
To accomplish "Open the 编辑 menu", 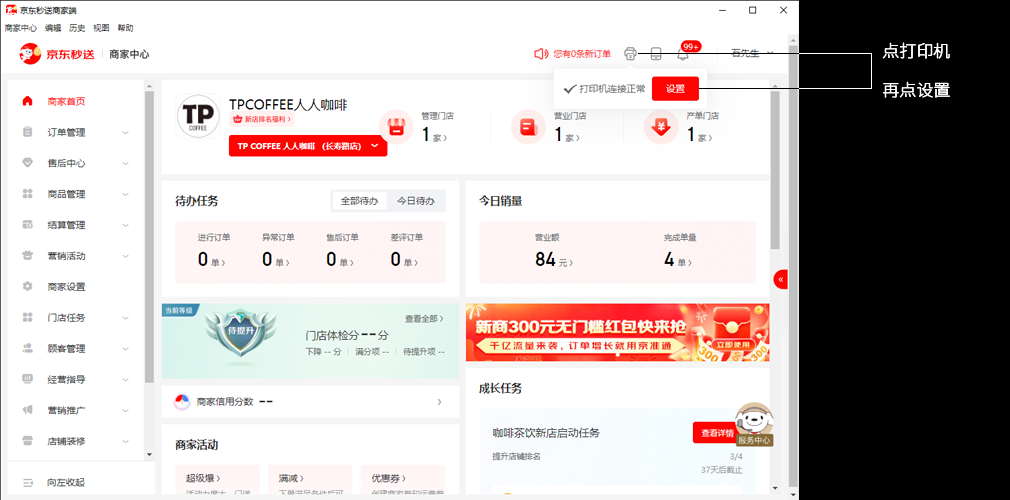I will coord(53,28).
